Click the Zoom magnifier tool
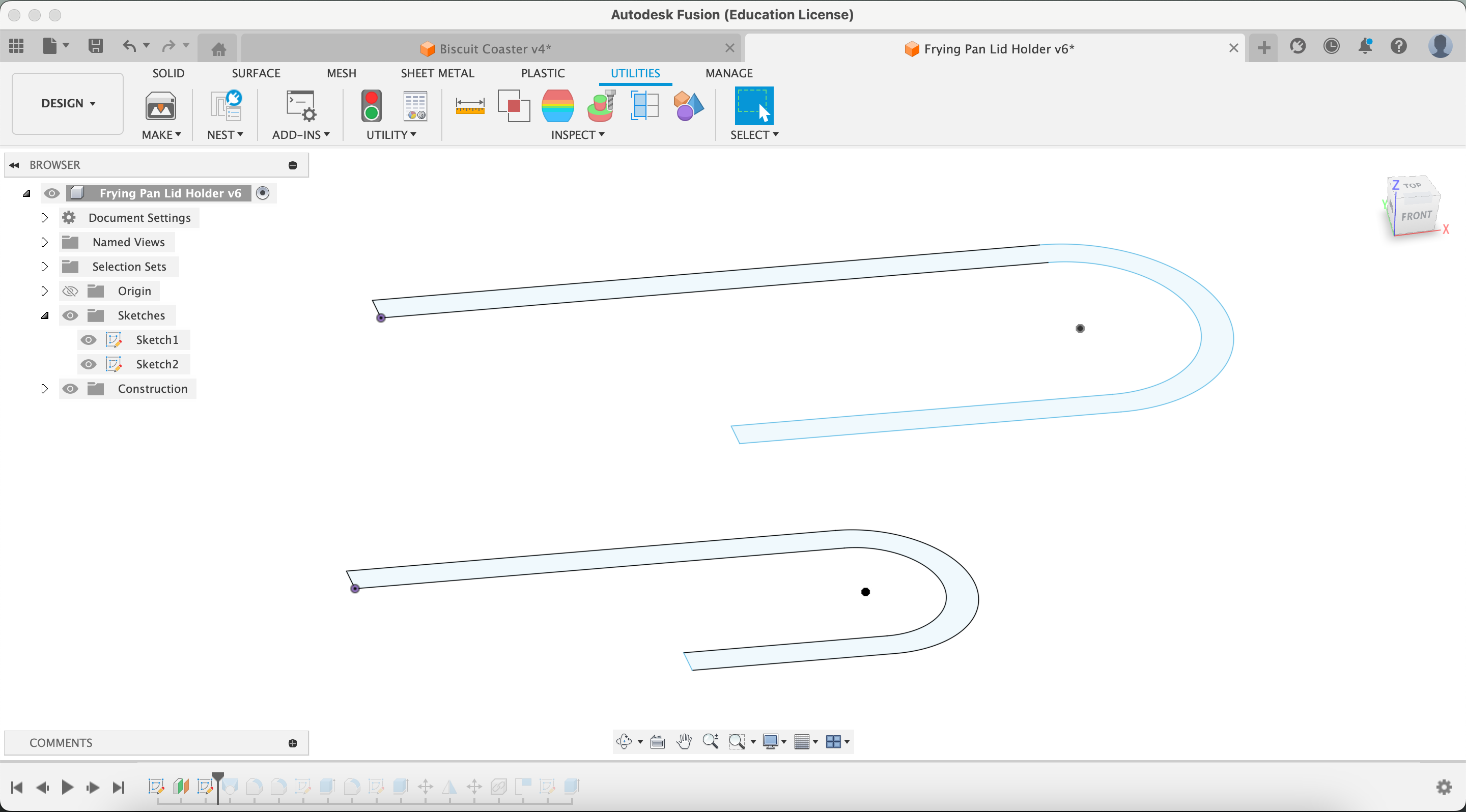Viewport: 1466px width, 812px height. tap(710, 741)
